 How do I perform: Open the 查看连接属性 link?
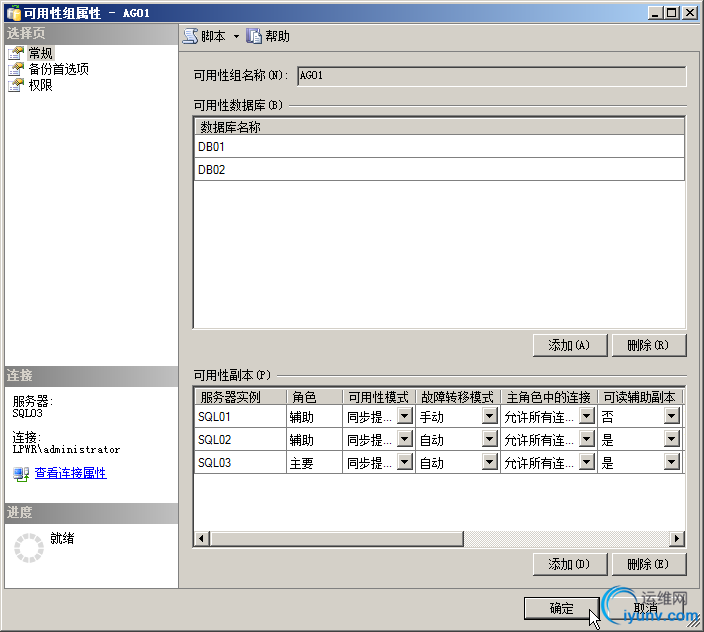point(70,473)
